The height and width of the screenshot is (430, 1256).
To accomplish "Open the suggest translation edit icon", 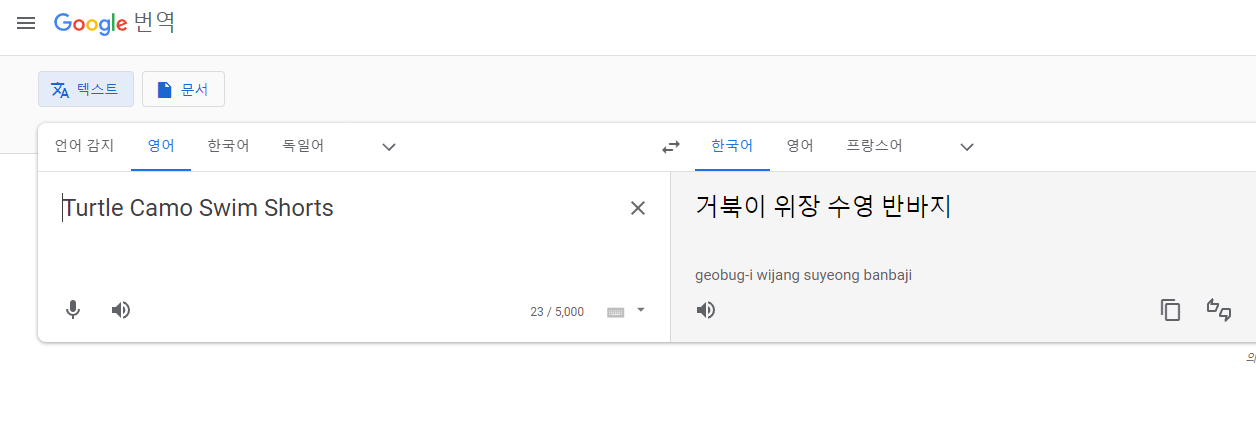I will coord(1218,310).
